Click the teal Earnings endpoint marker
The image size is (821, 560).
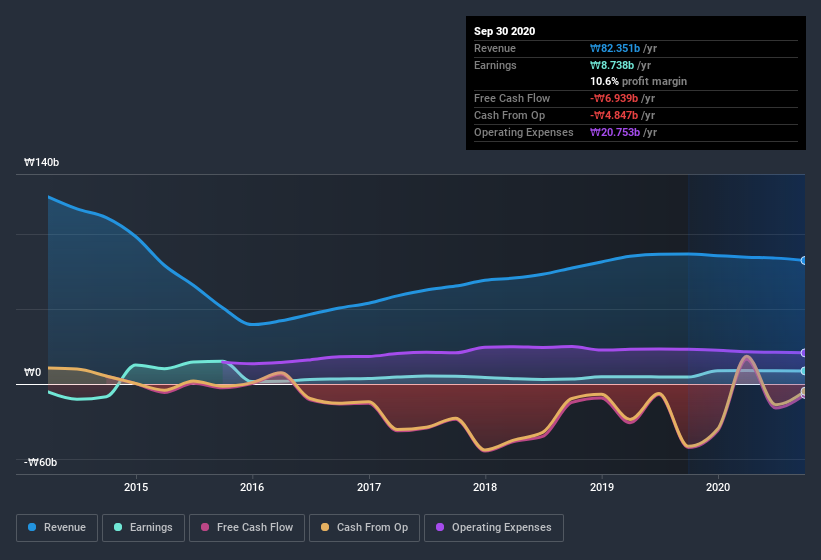coord(804,371)
